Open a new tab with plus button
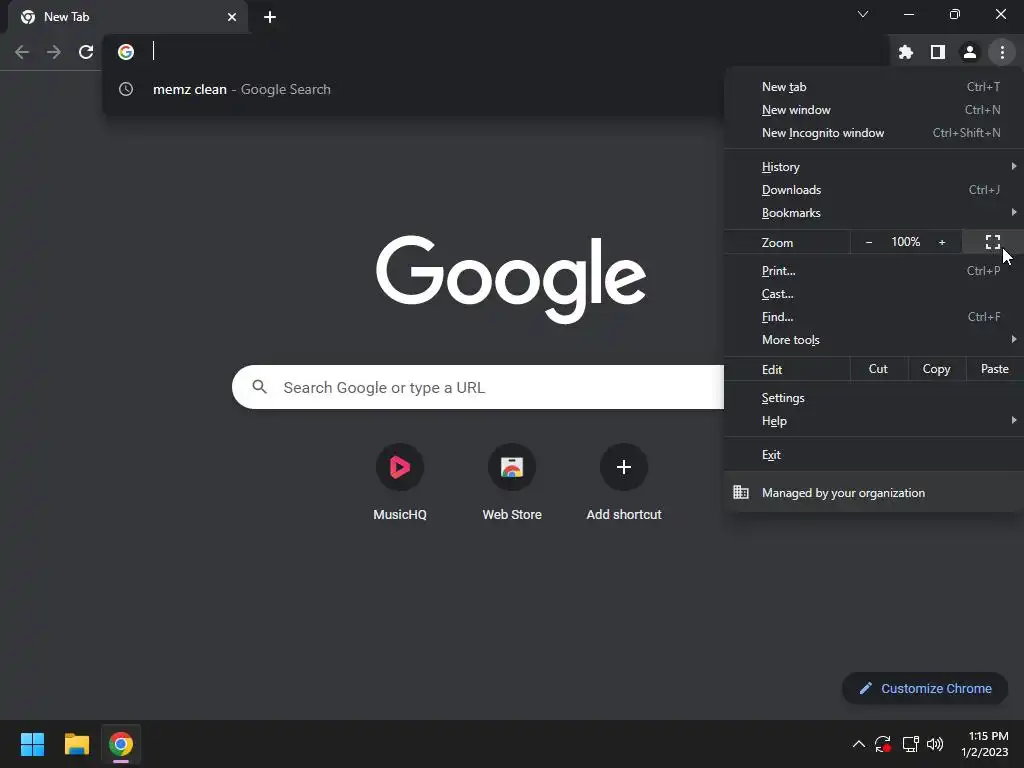This screenshot has height=768, width=1024. [270, 17]
